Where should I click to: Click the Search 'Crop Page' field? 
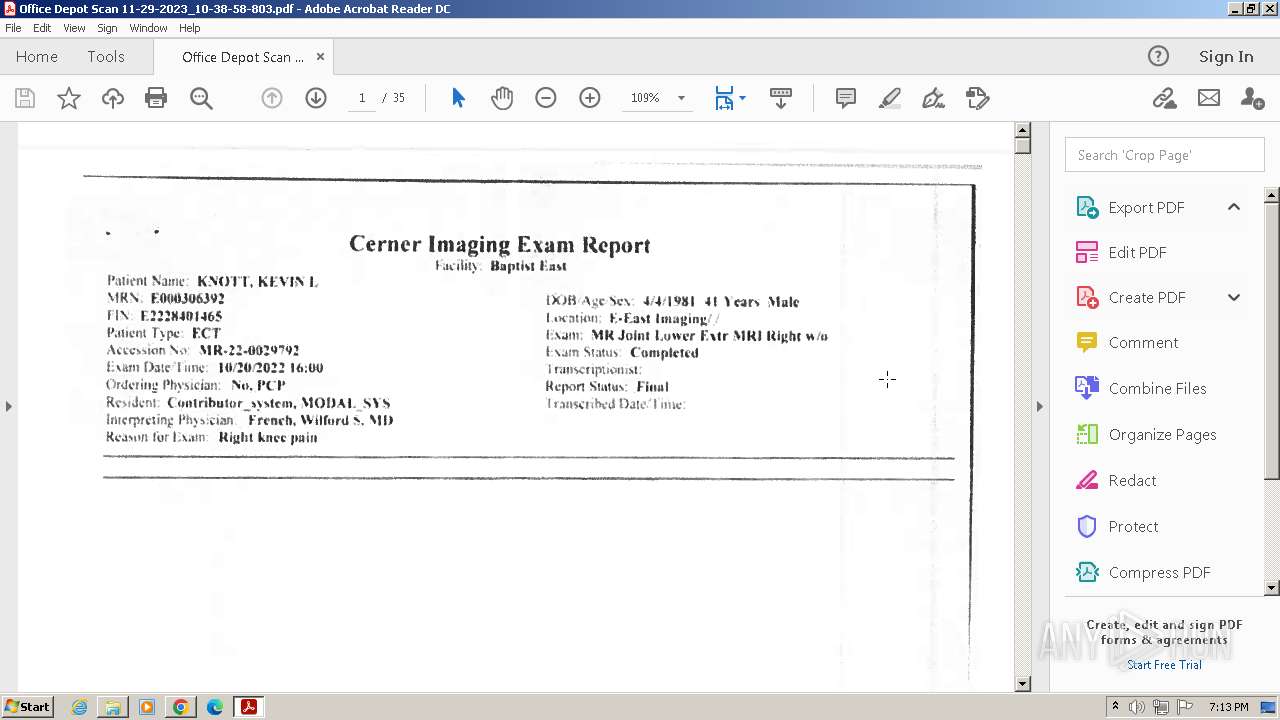click(x=1164, y=155)
